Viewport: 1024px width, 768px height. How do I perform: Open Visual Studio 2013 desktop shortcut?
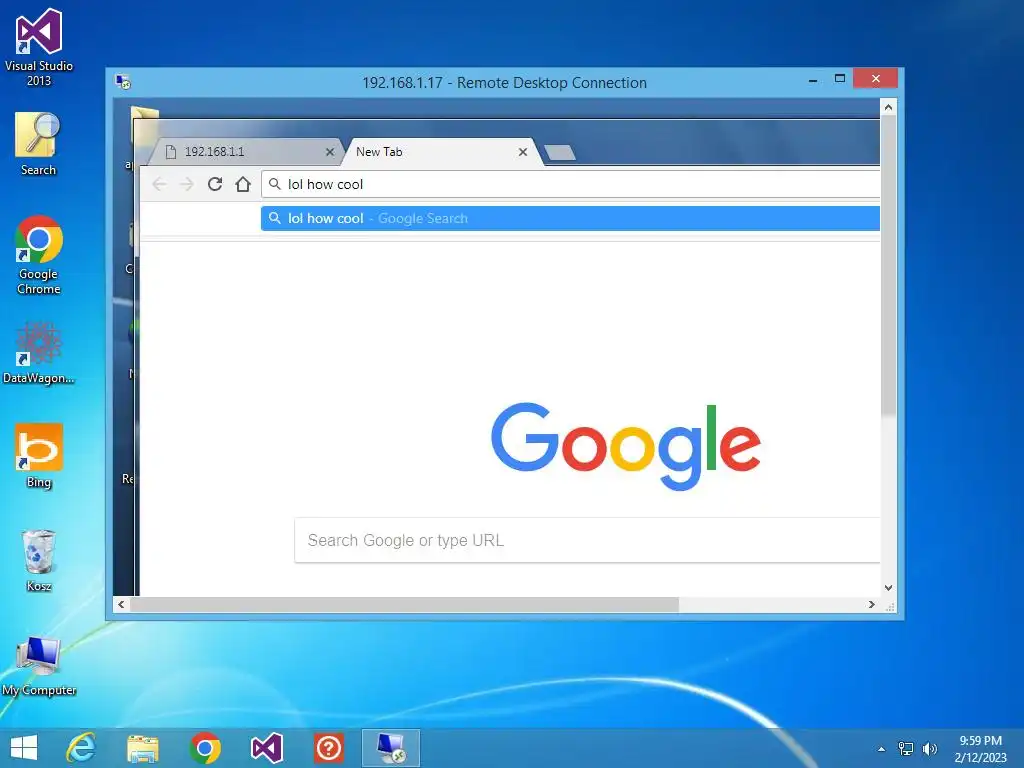(39, 47)
